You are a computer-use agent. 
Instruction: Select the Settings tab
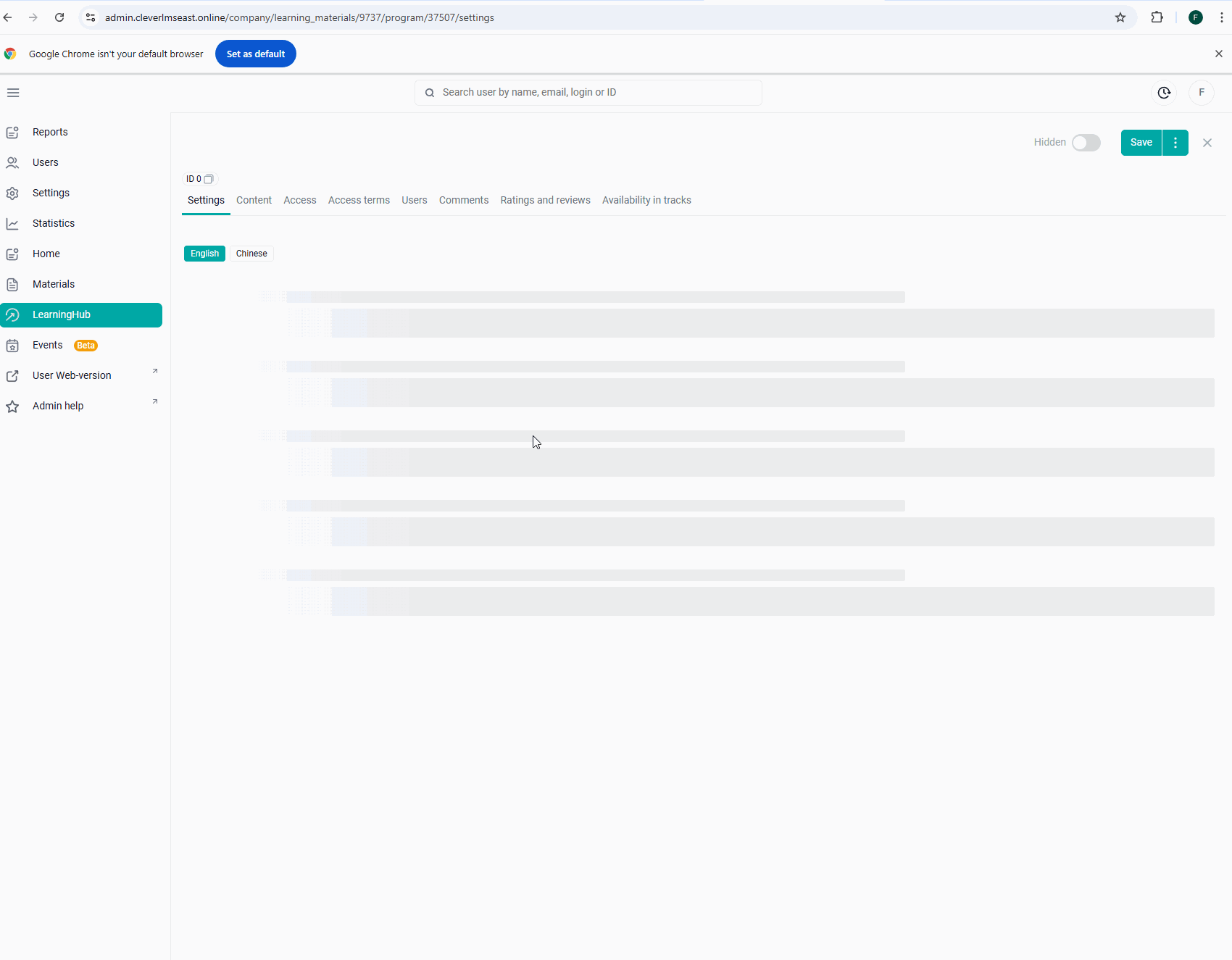pyautogui.click(x=206, y=200)
